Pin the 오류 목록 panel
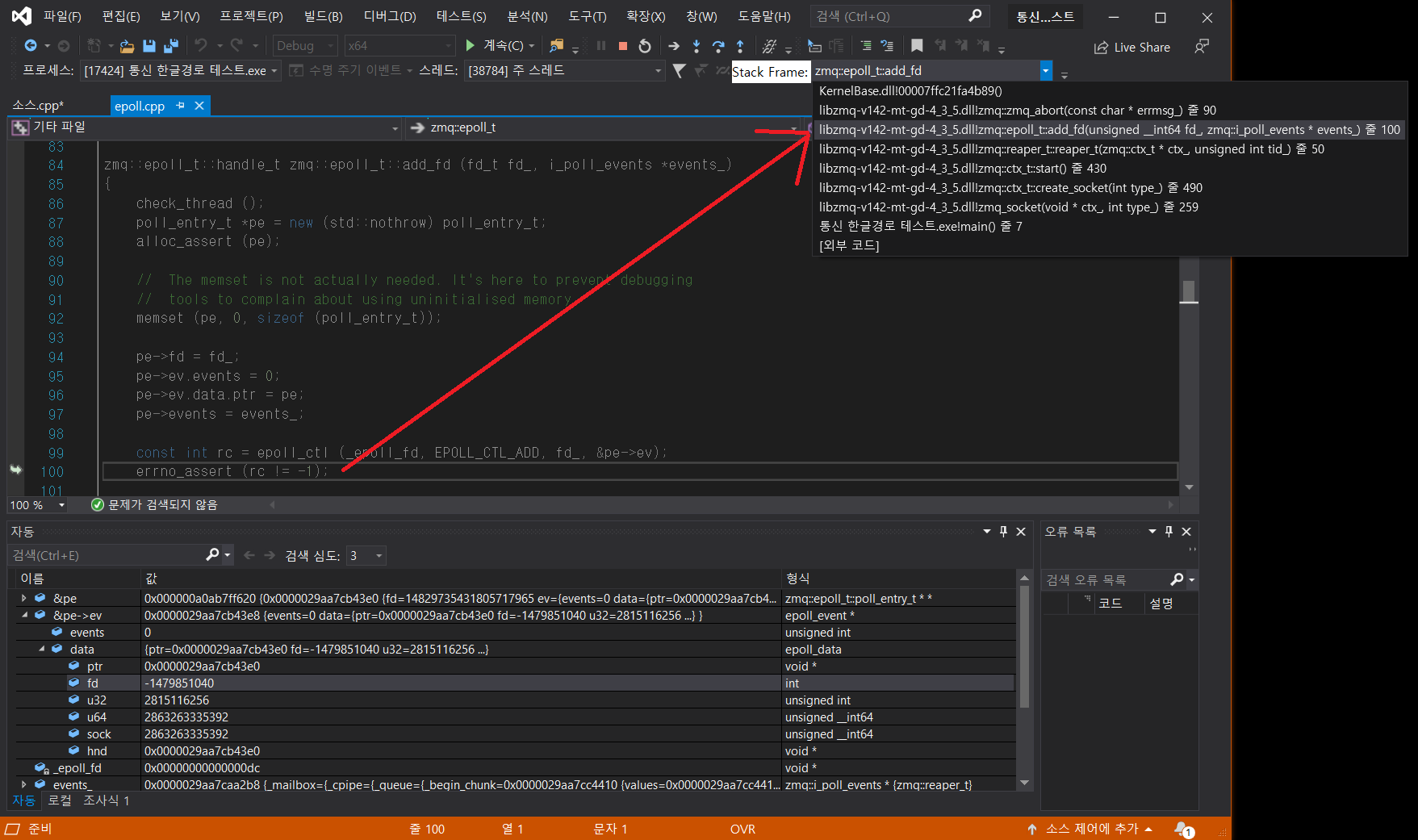Viewport: 1418px width, 840px height. click(1168, 531)
